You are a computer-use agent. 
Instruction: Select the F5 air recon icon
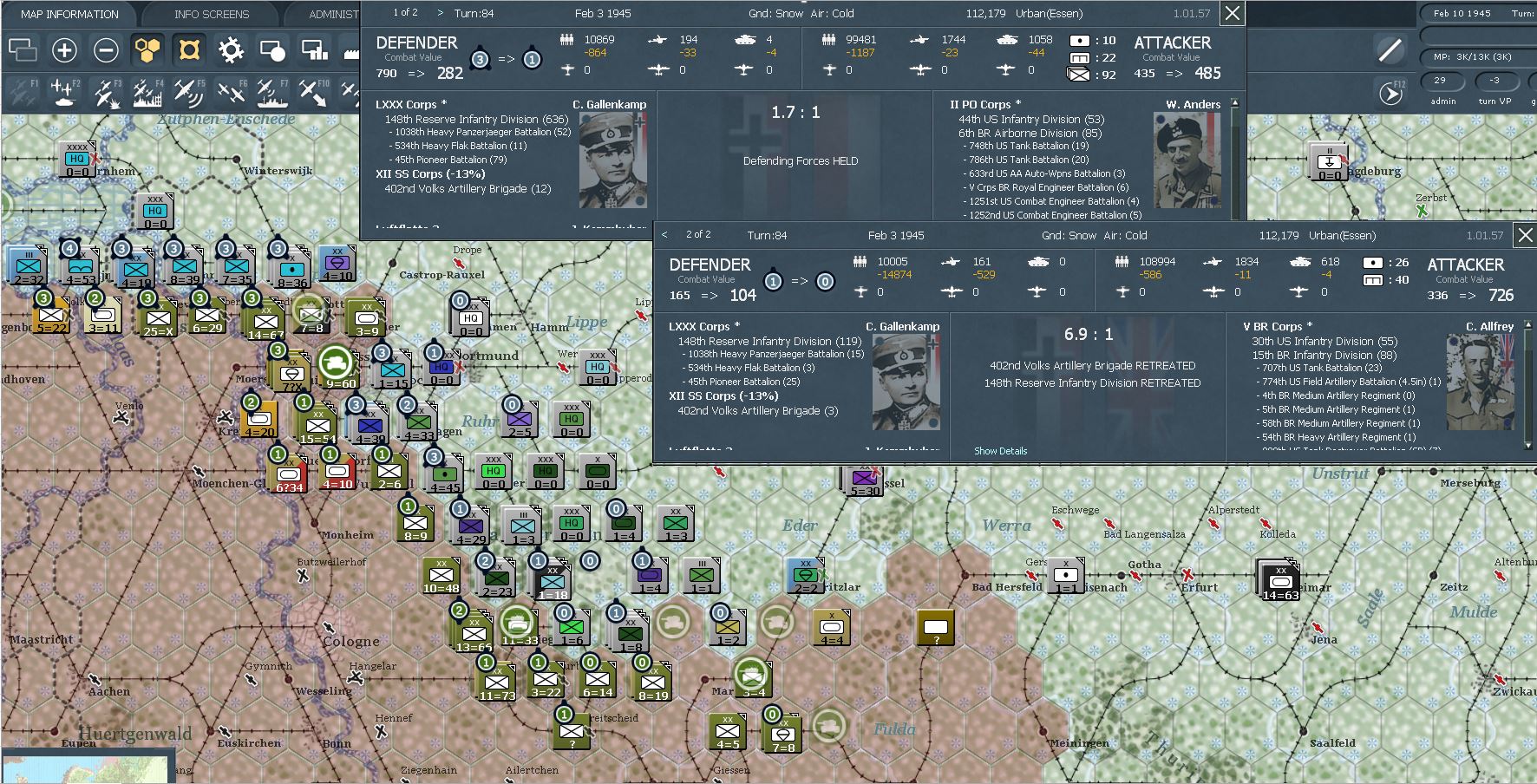pyautogui.click(x=189, y=93)
